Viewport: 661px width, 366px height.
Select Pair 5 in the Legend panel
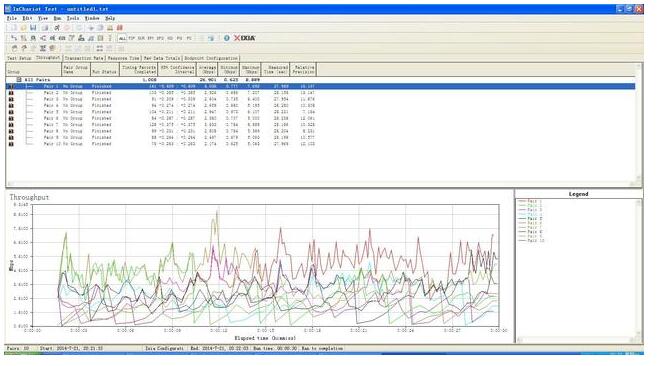tap(530, 219)
